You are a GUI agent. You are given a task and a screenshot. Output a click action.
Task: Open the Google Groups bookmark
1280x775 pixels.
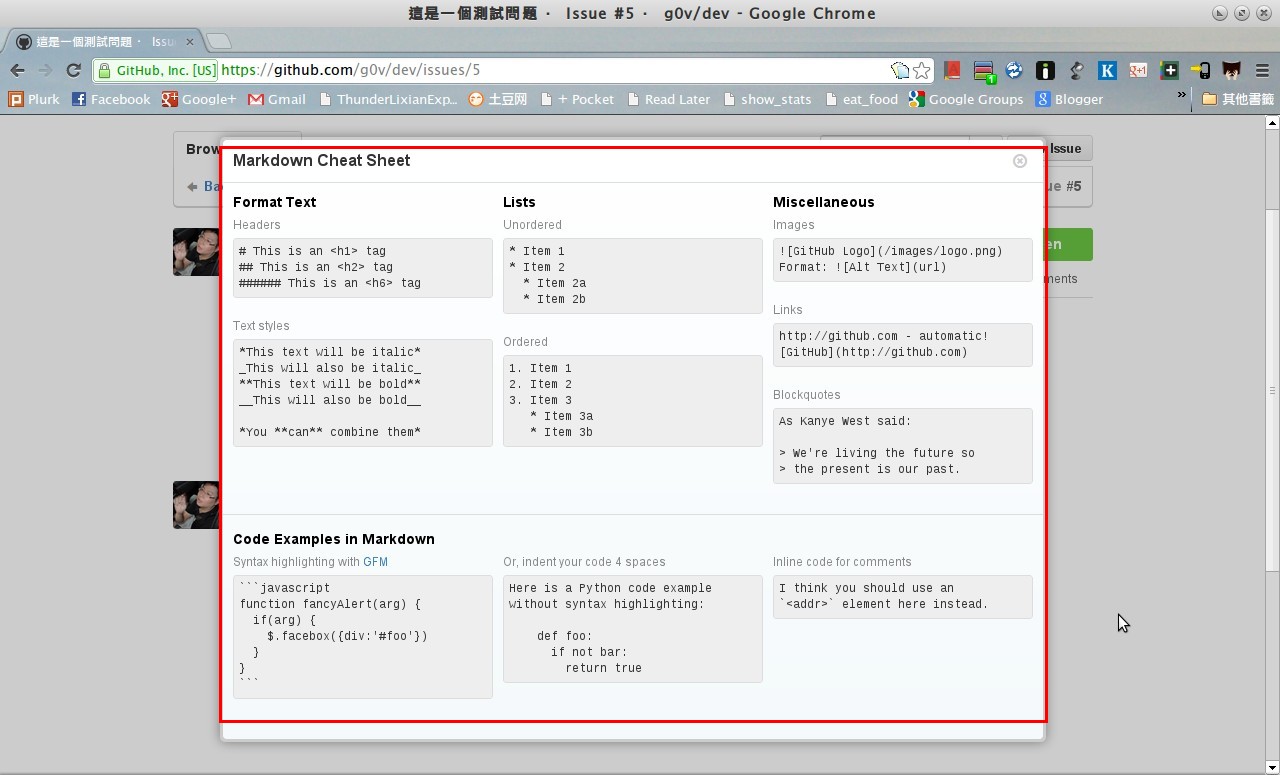[x=966, y=99]
